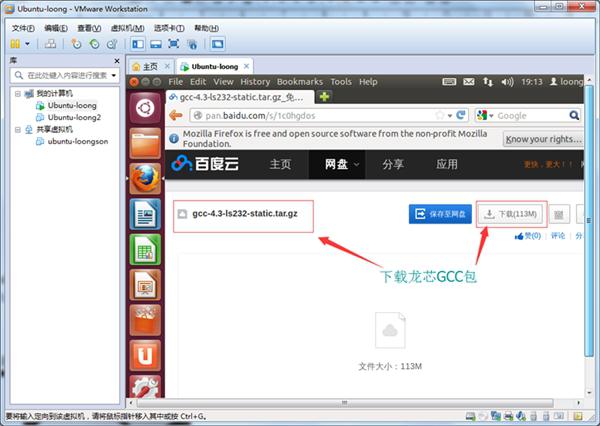Open LibreOffice Writer from the launcher
The height and width of the screenshot is (426, 600).
click(x=145, y=214)
